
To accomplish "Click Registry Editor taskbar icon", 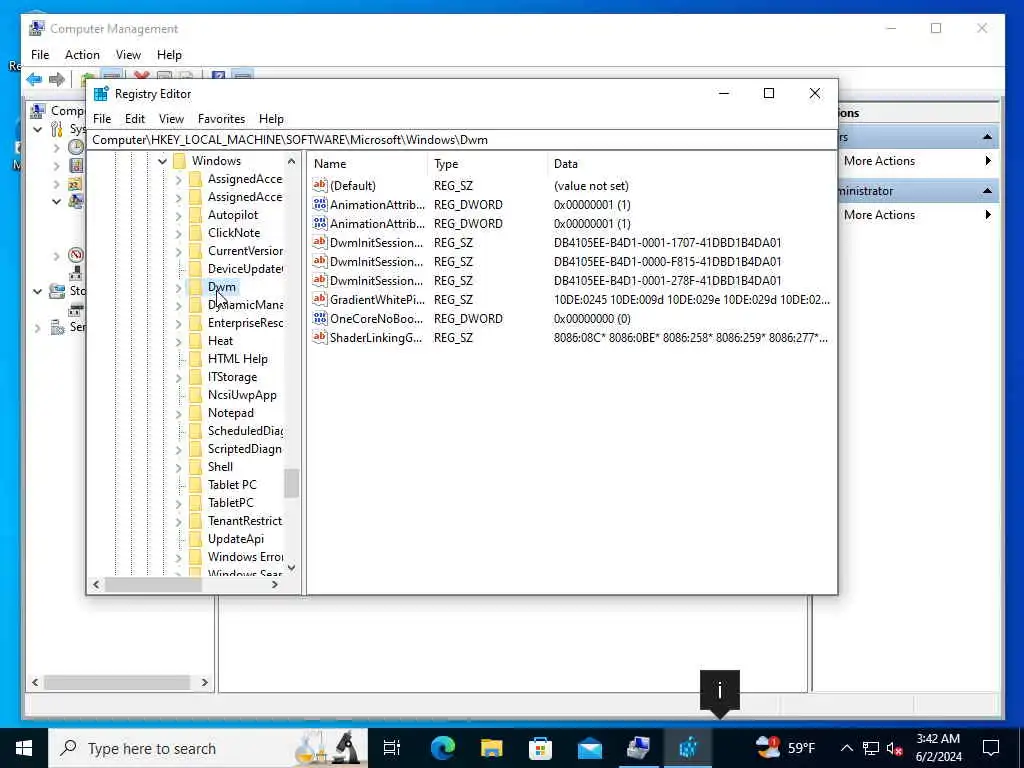I will tap(688, 748).
